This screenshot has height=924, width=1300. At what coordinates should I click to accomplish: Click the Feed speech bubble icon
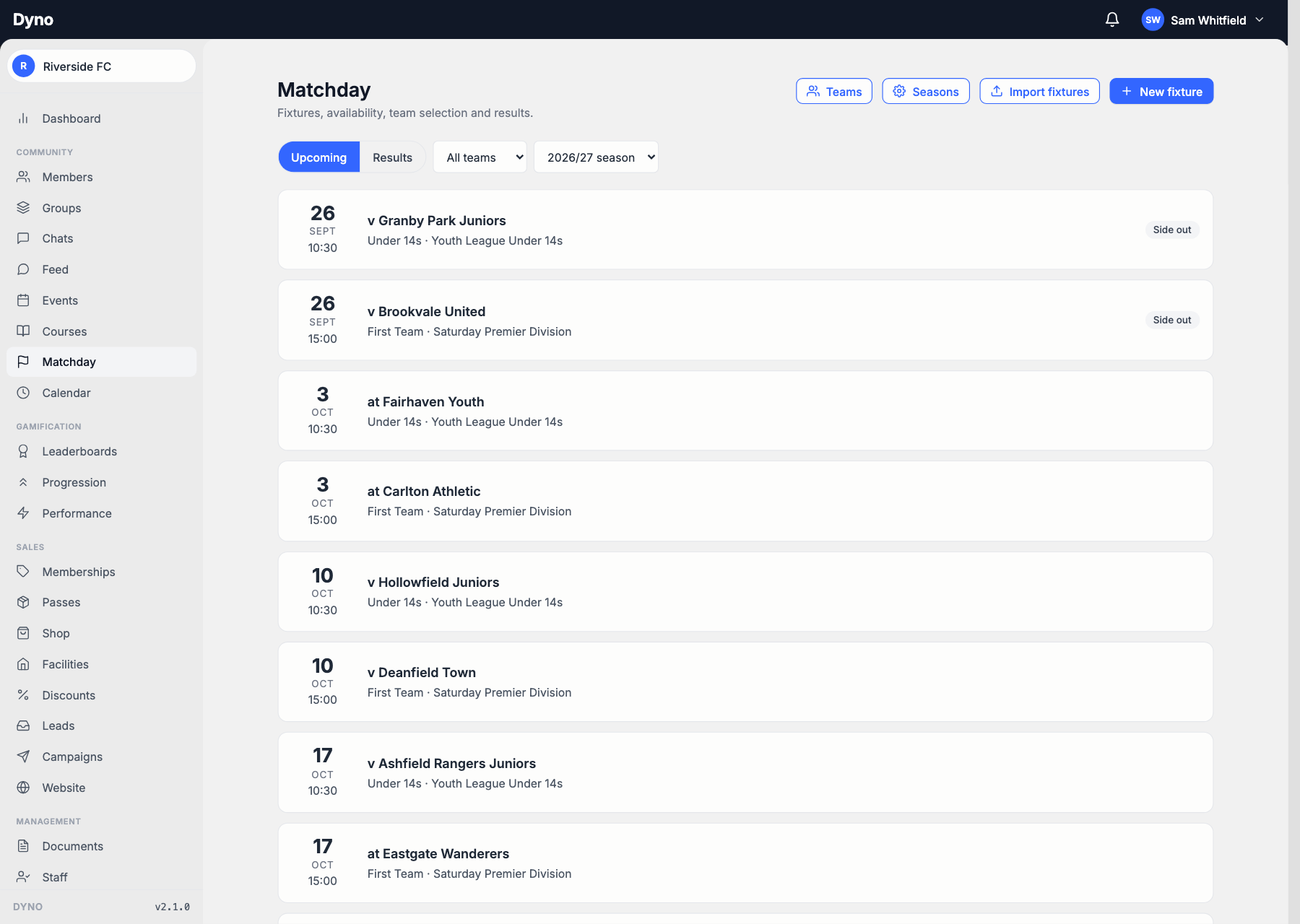23,269
